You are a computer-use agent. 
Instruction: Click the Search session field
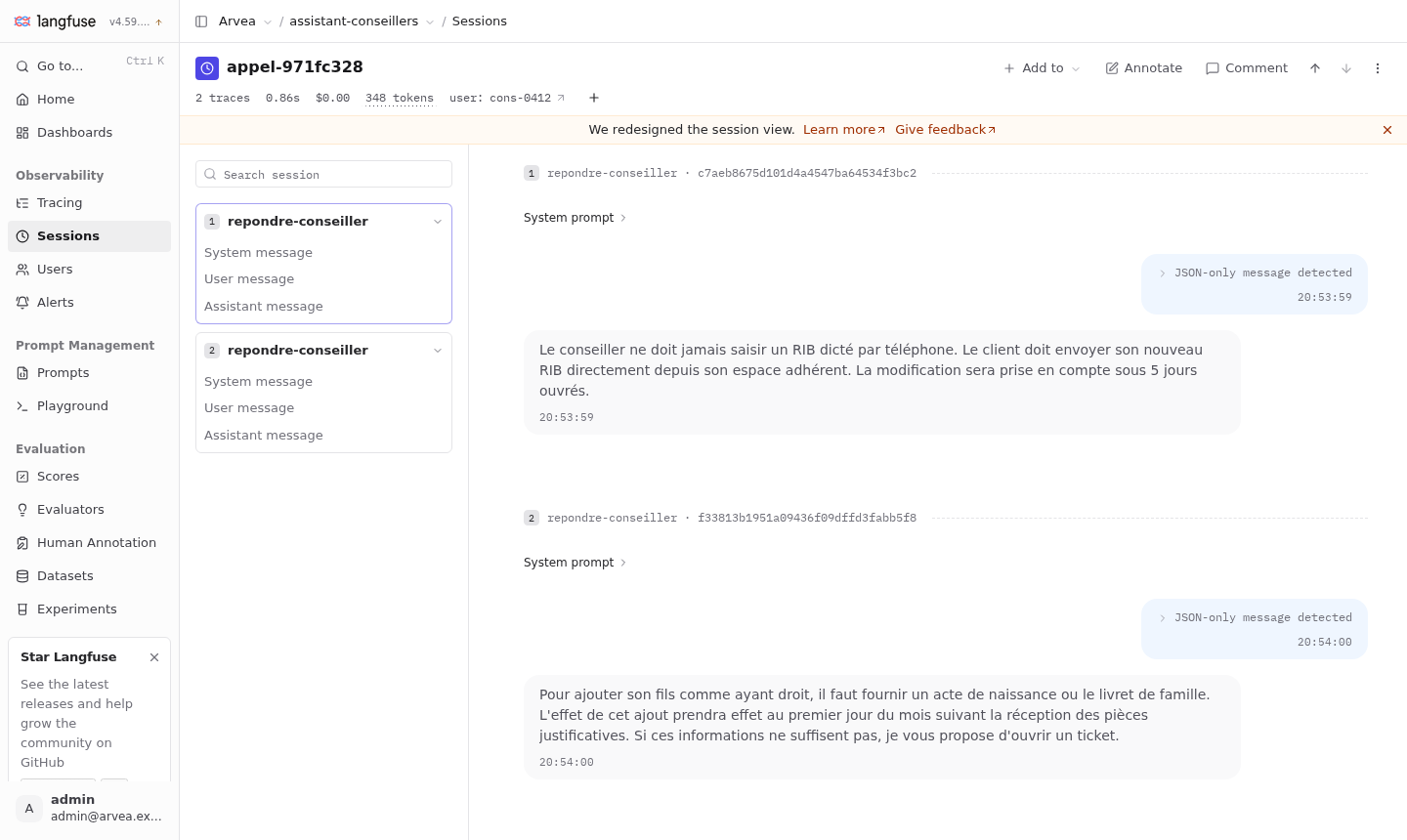pos(323,175)
